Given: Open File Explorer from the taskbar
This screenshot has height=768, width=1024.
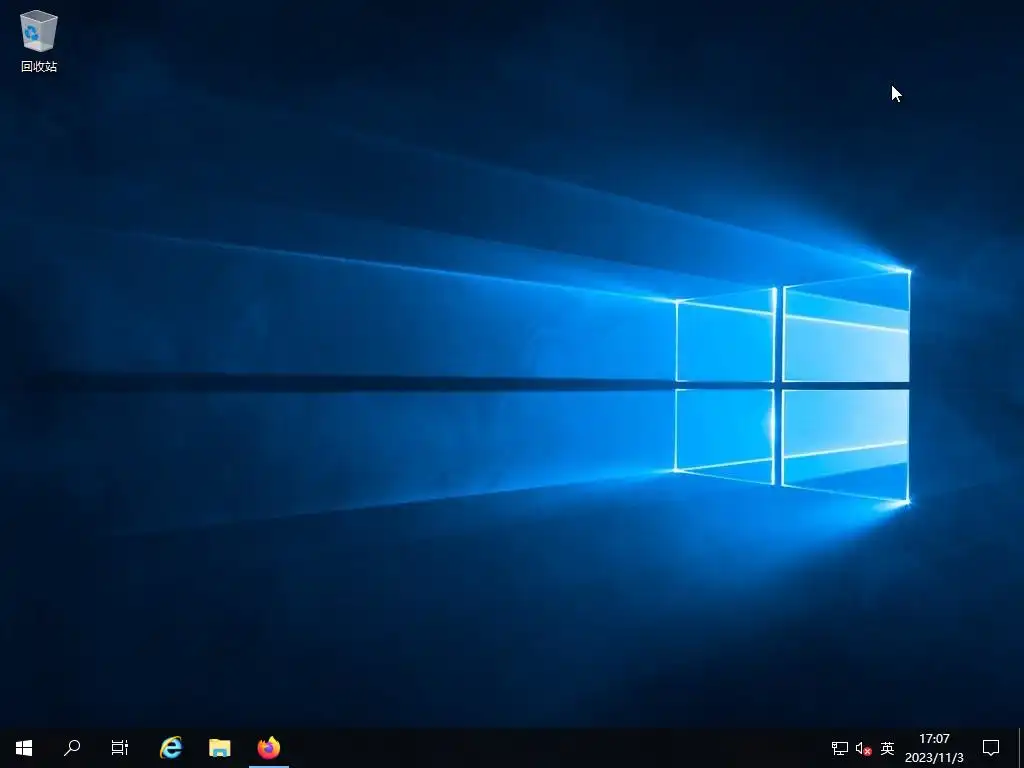Looking at the screenshot, I should point(220,748).
